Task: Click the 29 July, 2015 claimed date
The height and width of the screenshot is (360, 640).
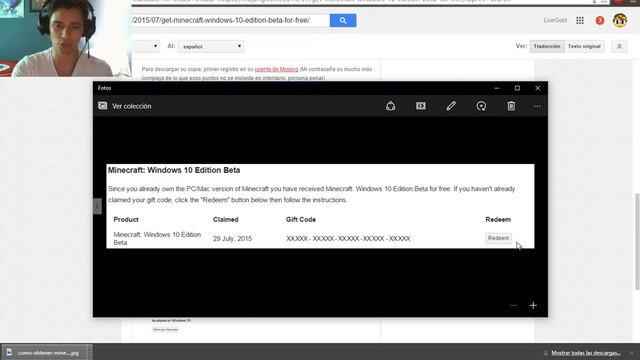Action: pos(232,239)
